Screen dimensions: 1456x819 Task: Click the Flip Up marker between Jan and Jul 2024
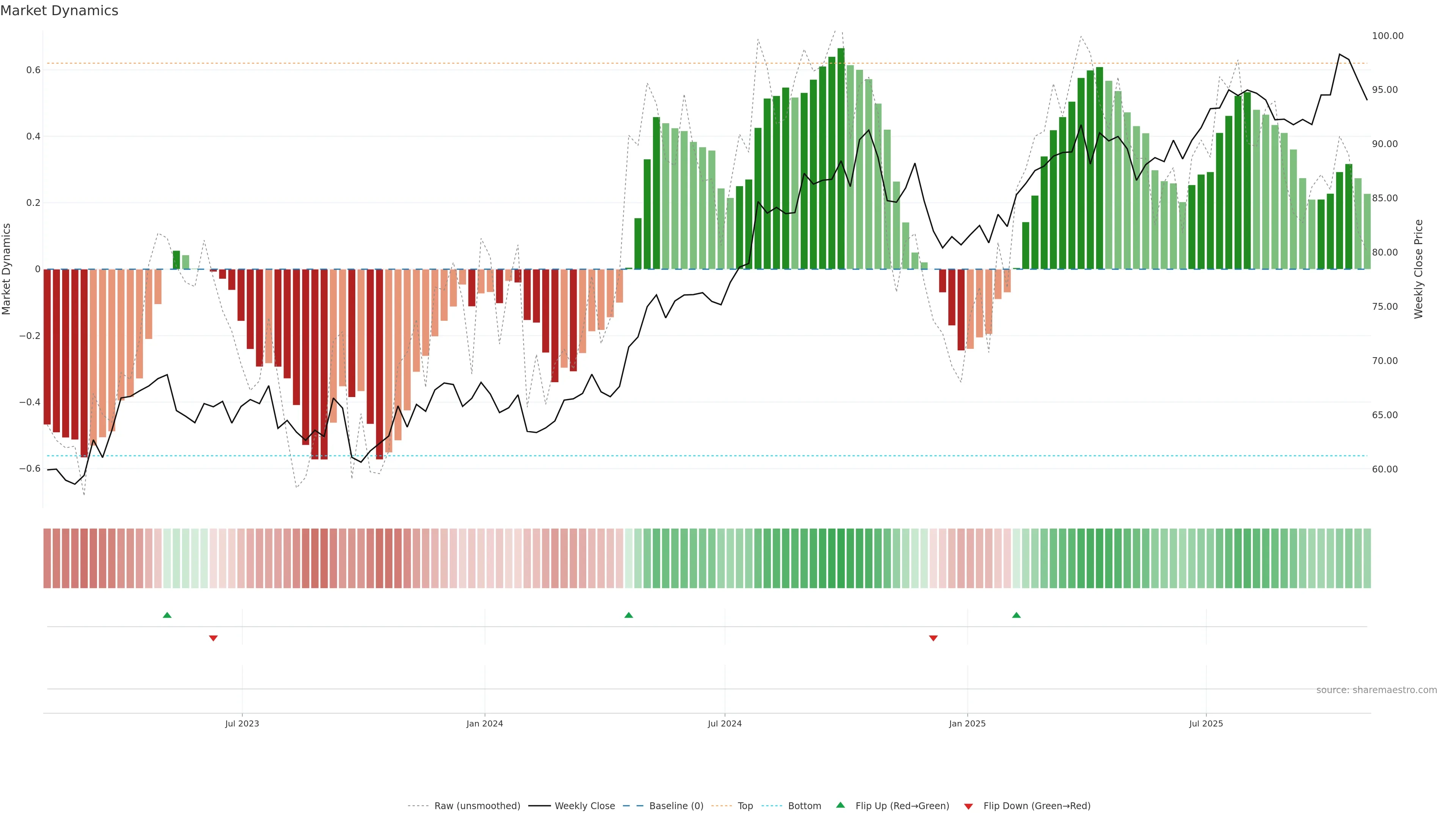coord(629,615)
